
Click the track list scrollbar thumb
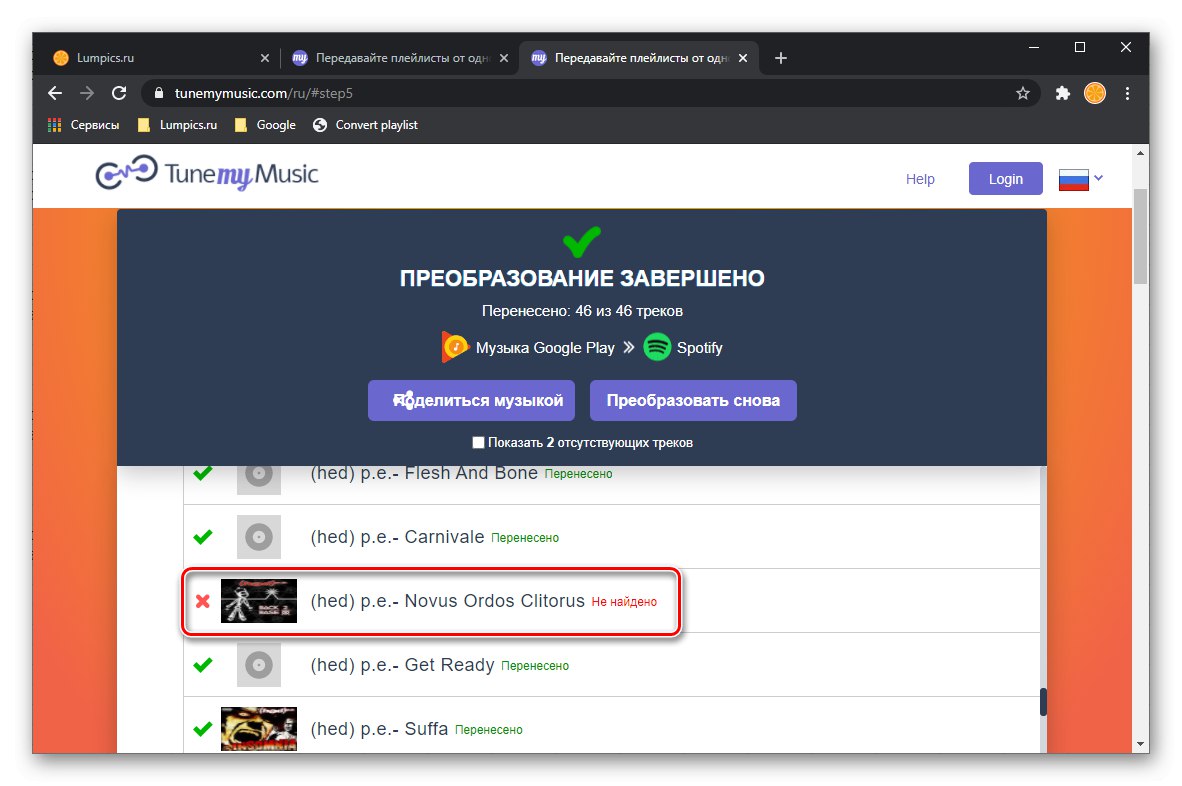[x=1043, y=702]
